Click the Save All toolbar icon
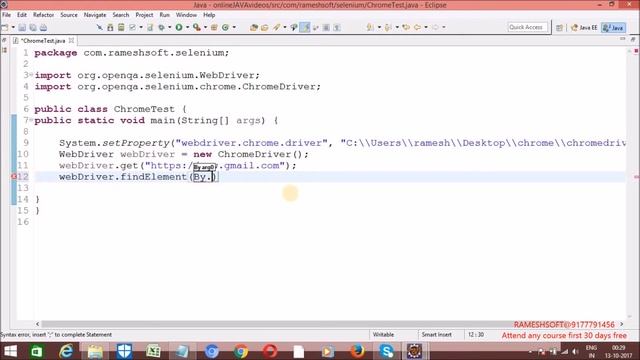 click(33, 27)
